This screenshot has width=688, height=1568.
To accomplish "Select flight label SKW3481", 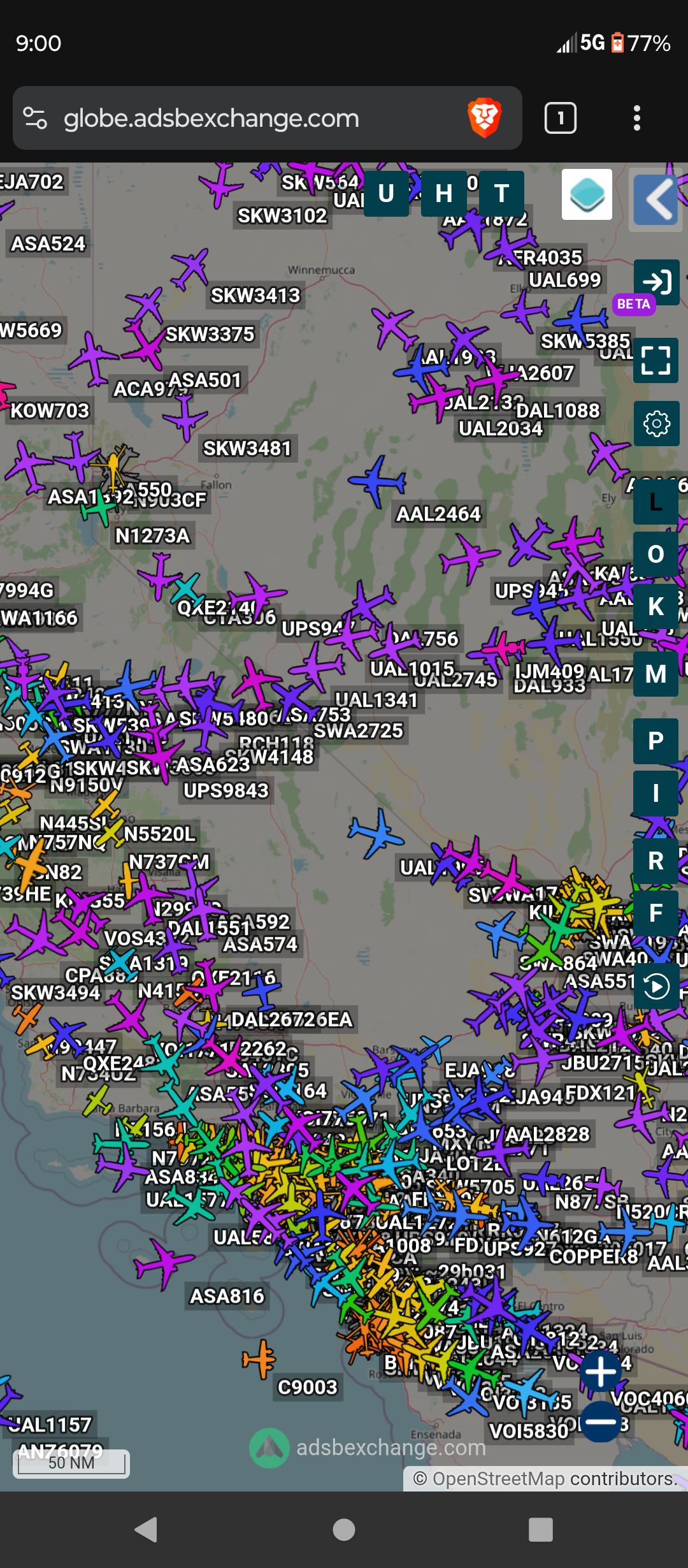I will coord(247,449).
